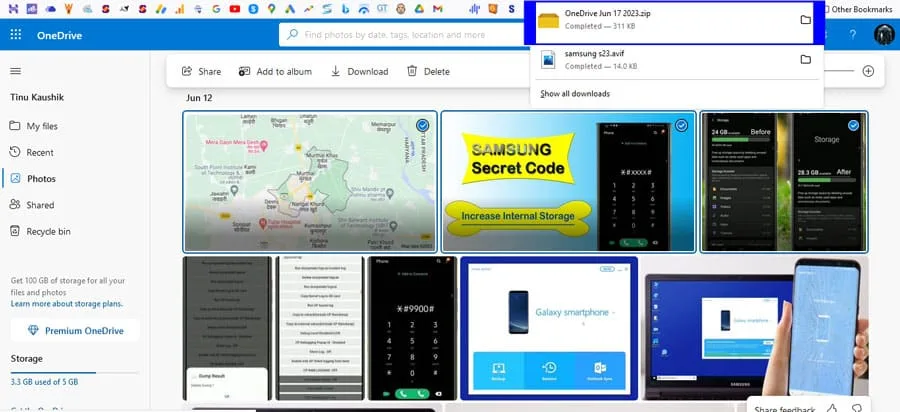Viewport: 900px width, 412px height.
Task: Click the Tinu Kaushik account name
Action: pos(37,98)
